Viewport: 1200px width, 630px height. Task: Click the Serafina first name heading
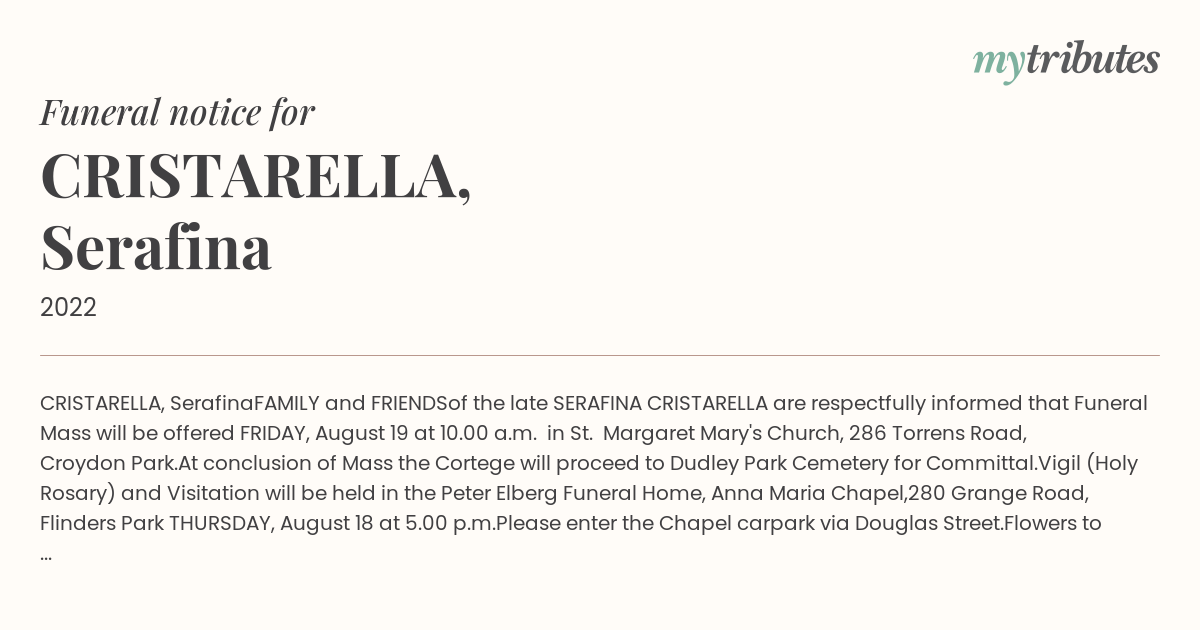156,248
